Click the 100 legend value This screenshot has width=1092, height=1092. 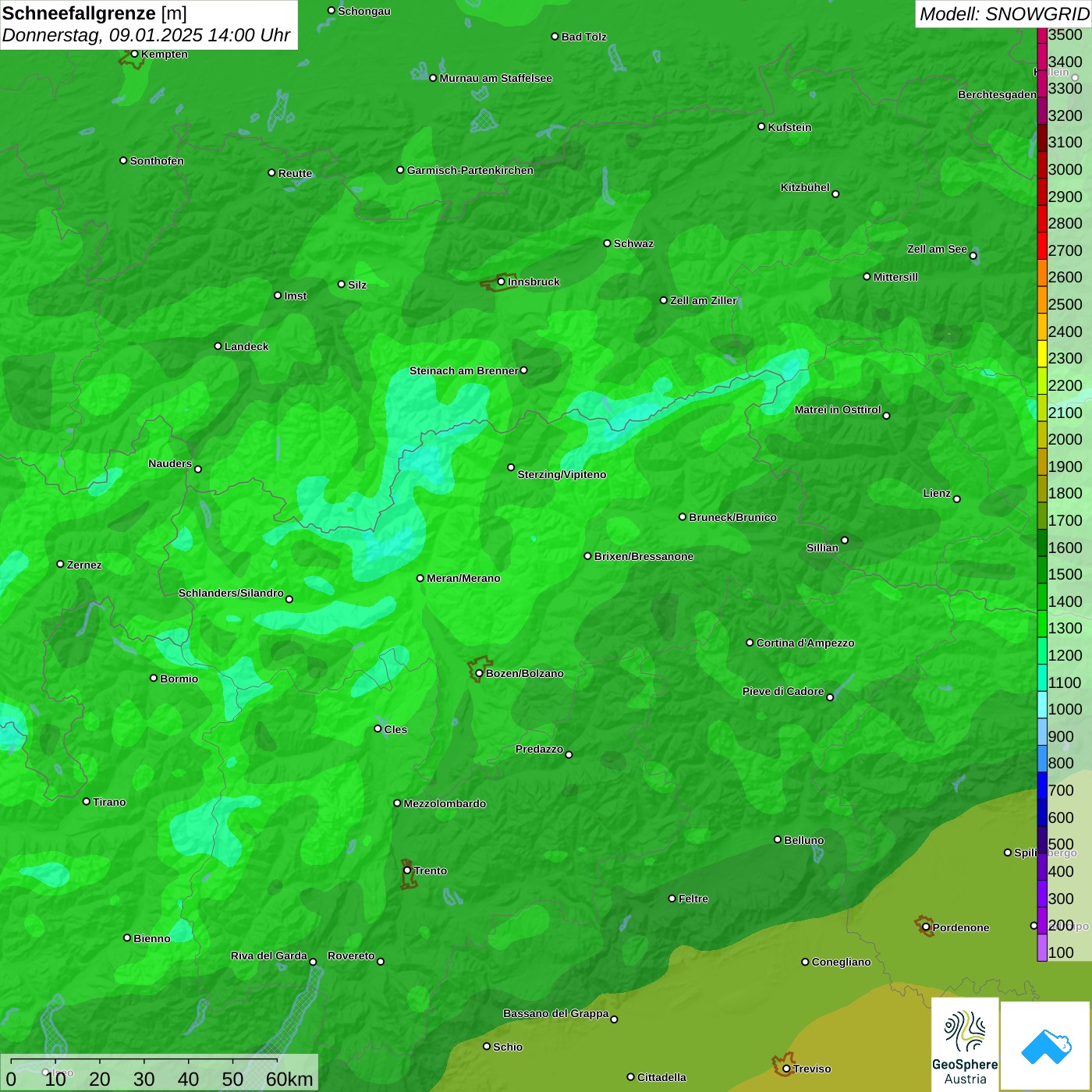point(1062,952)
